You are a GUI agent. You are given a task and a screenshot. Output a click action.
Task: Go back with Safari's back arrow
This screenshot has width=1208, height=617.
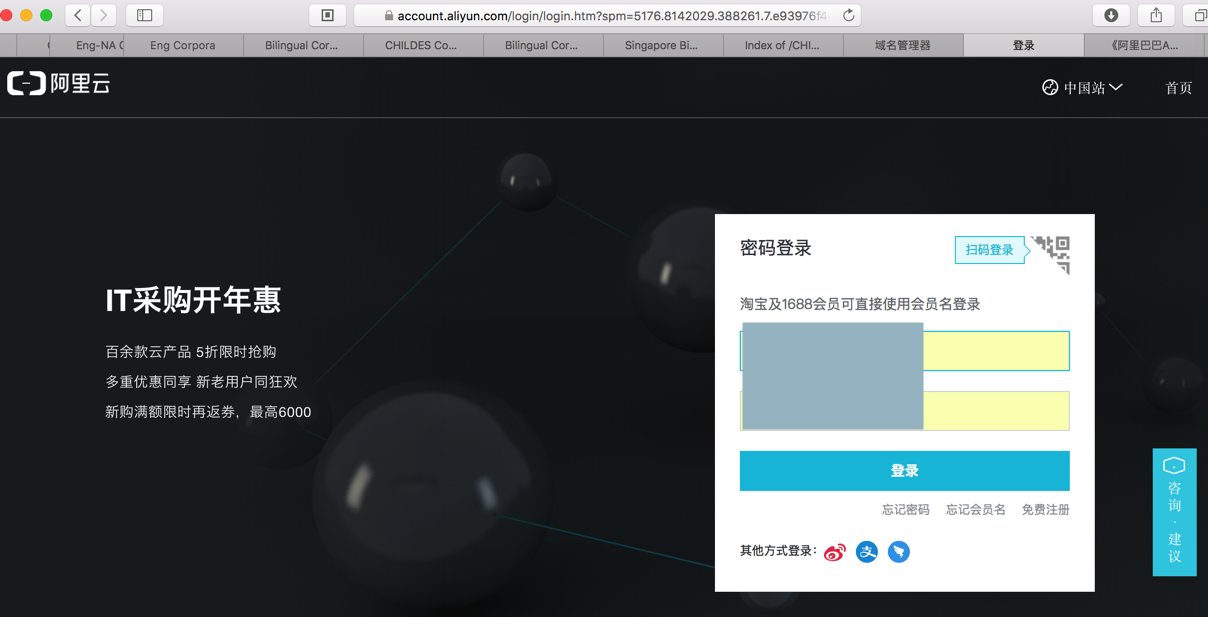(78, 15)
